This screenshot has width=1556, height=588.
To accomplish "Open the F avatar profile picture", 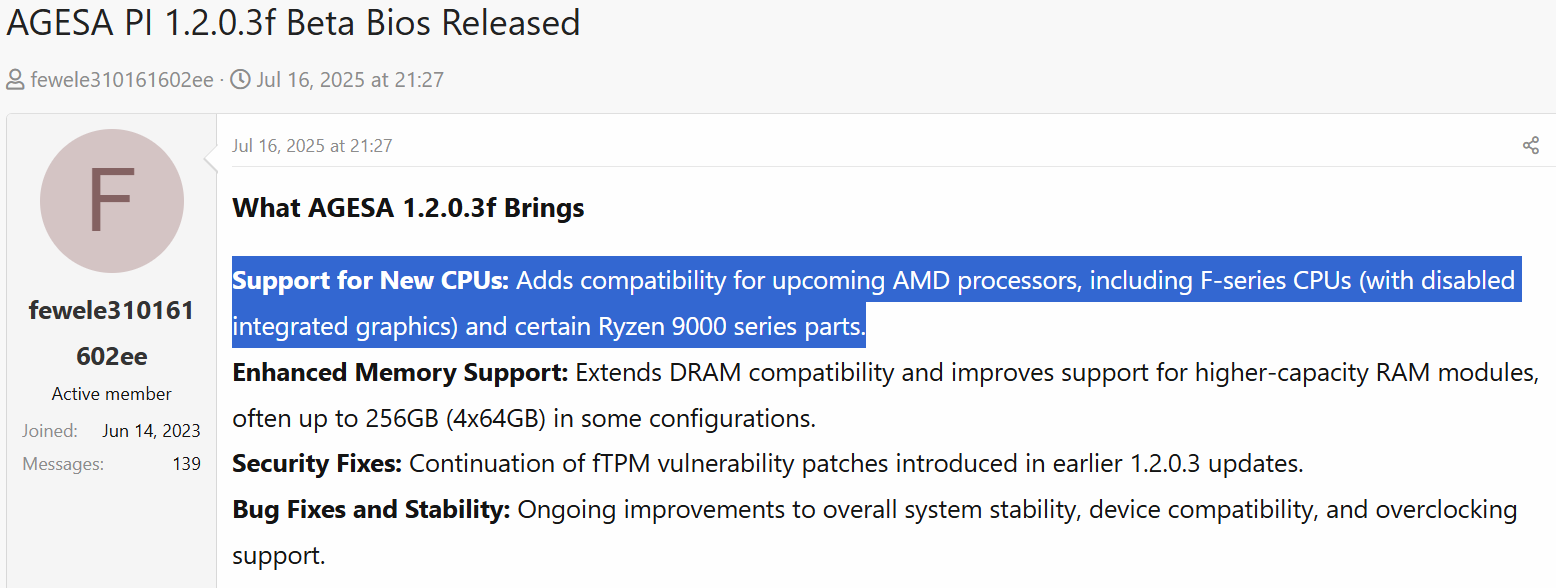I will pyautogui.click(x=111, y=201).
